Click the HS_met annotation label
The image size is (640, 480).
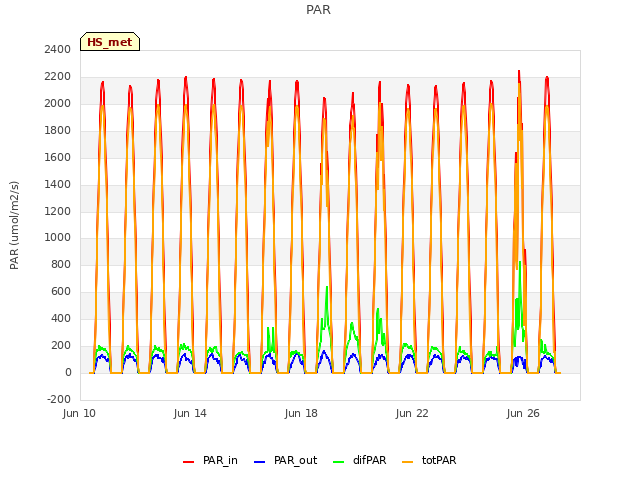pos(110,42)
